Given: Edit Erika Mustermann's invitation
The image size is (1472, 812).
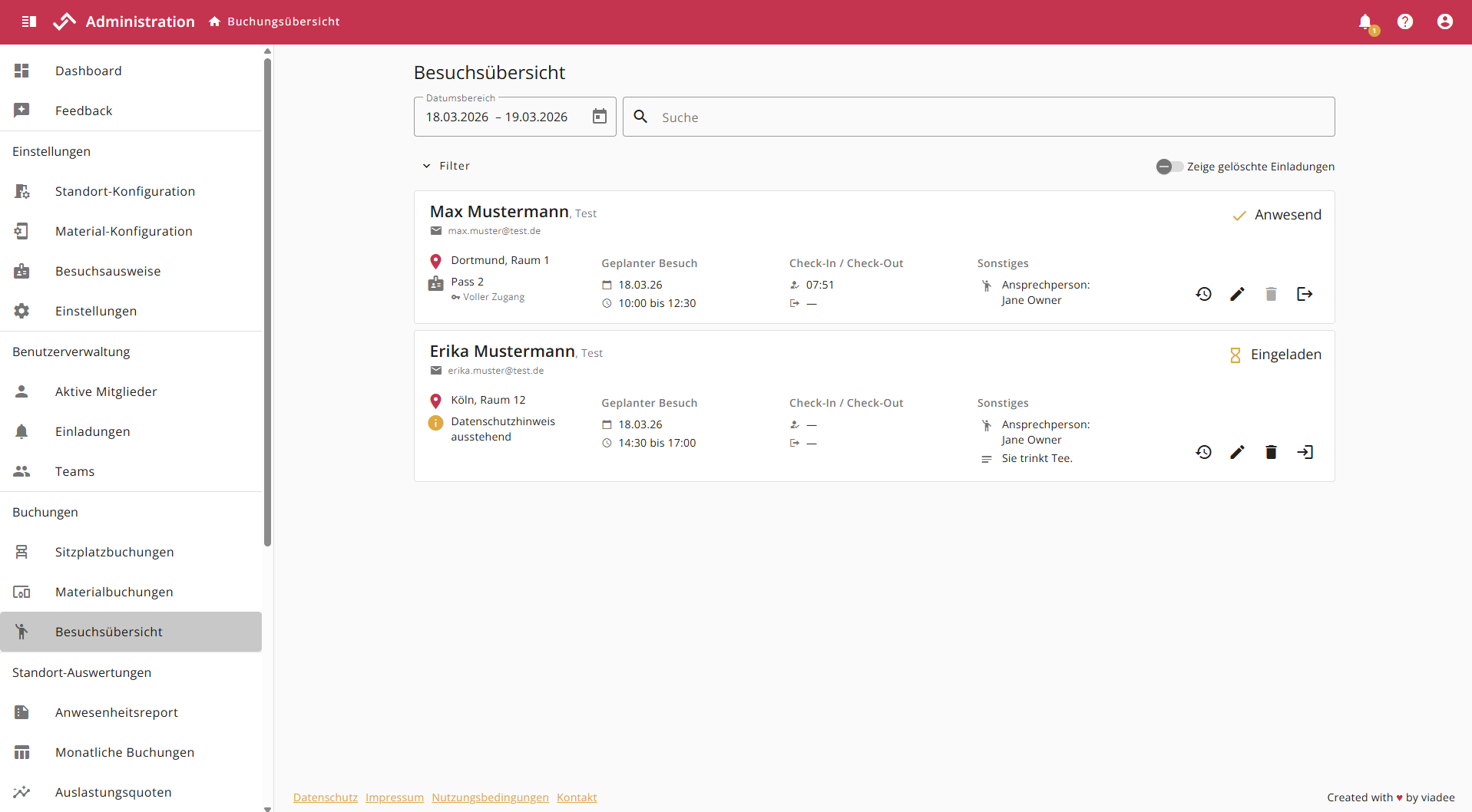Looking at the screenshot, I should [1237, 452].
